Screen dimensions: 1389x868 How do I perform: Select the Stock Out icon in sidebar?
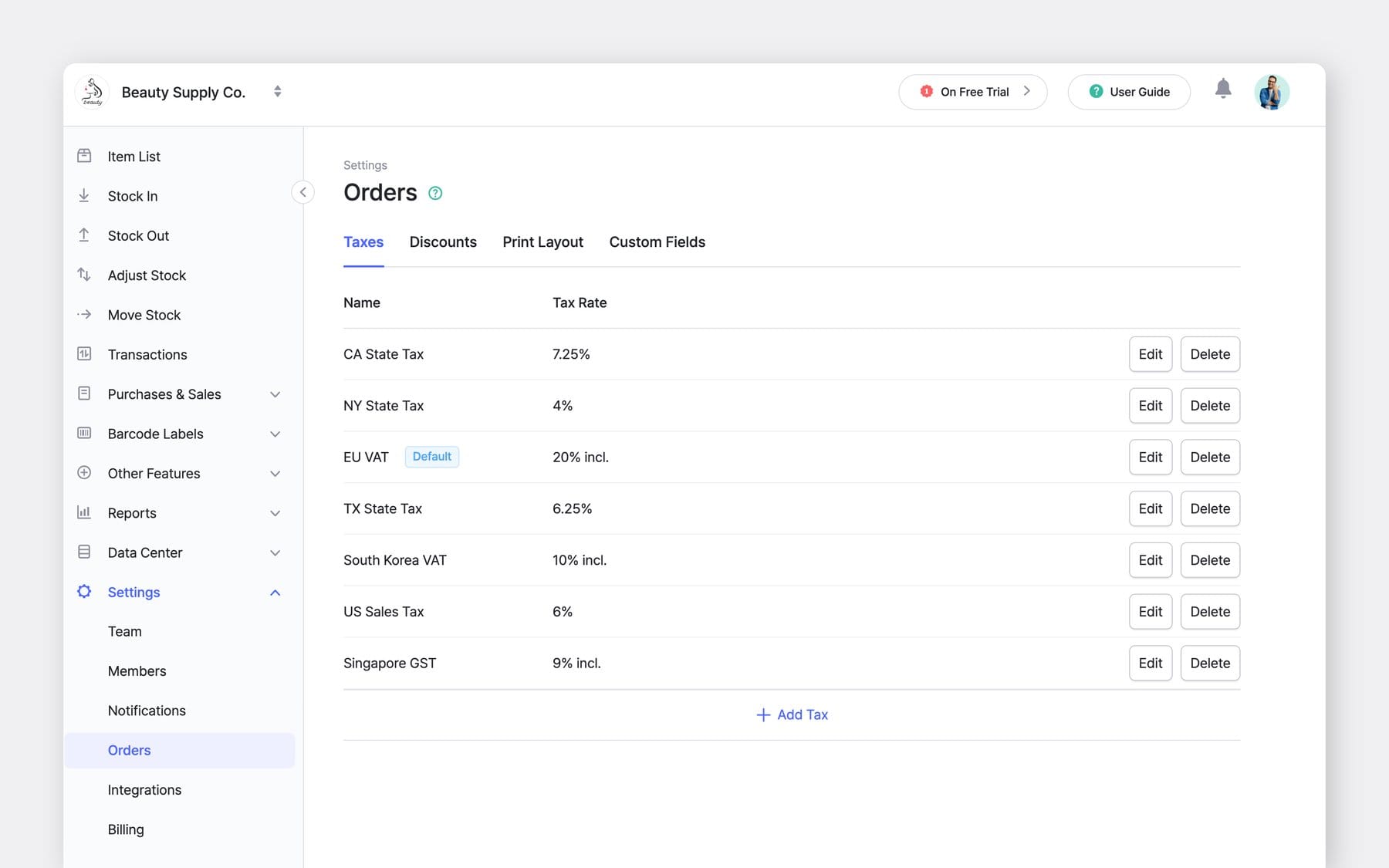coord(84,235)
